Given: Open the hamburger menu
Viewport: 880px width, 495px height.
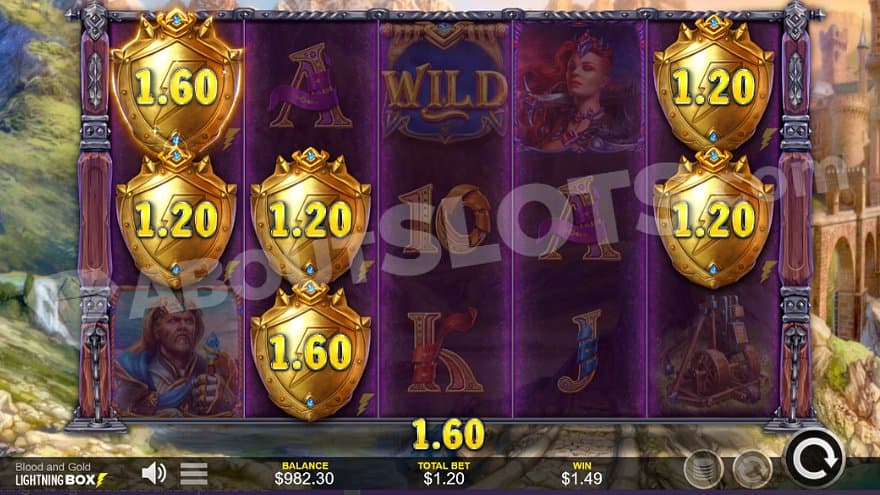Looking at the screenshot, I should [194, 474].
